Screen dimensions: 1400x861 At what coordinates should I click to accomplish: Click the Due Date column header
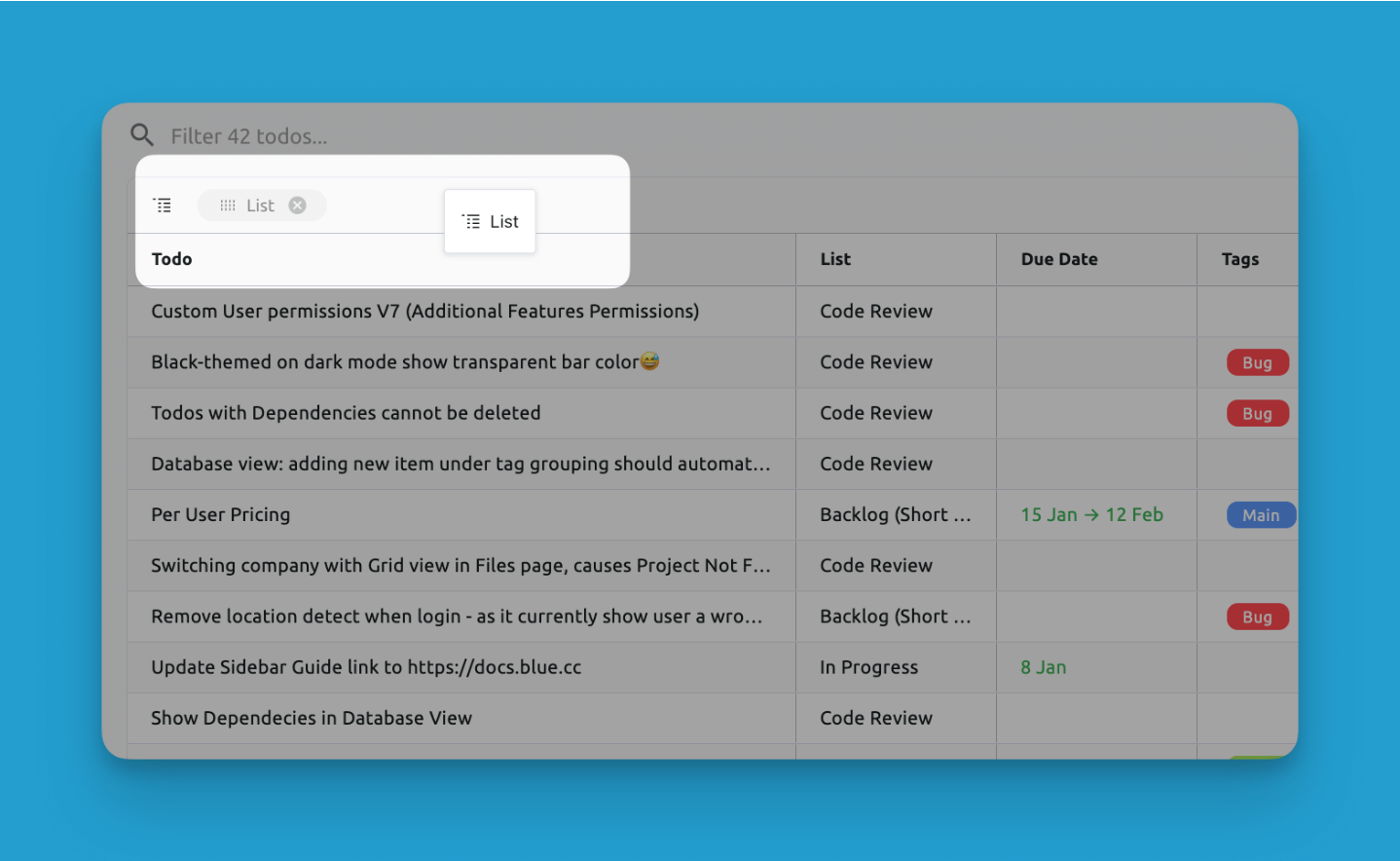(1058, 259)
